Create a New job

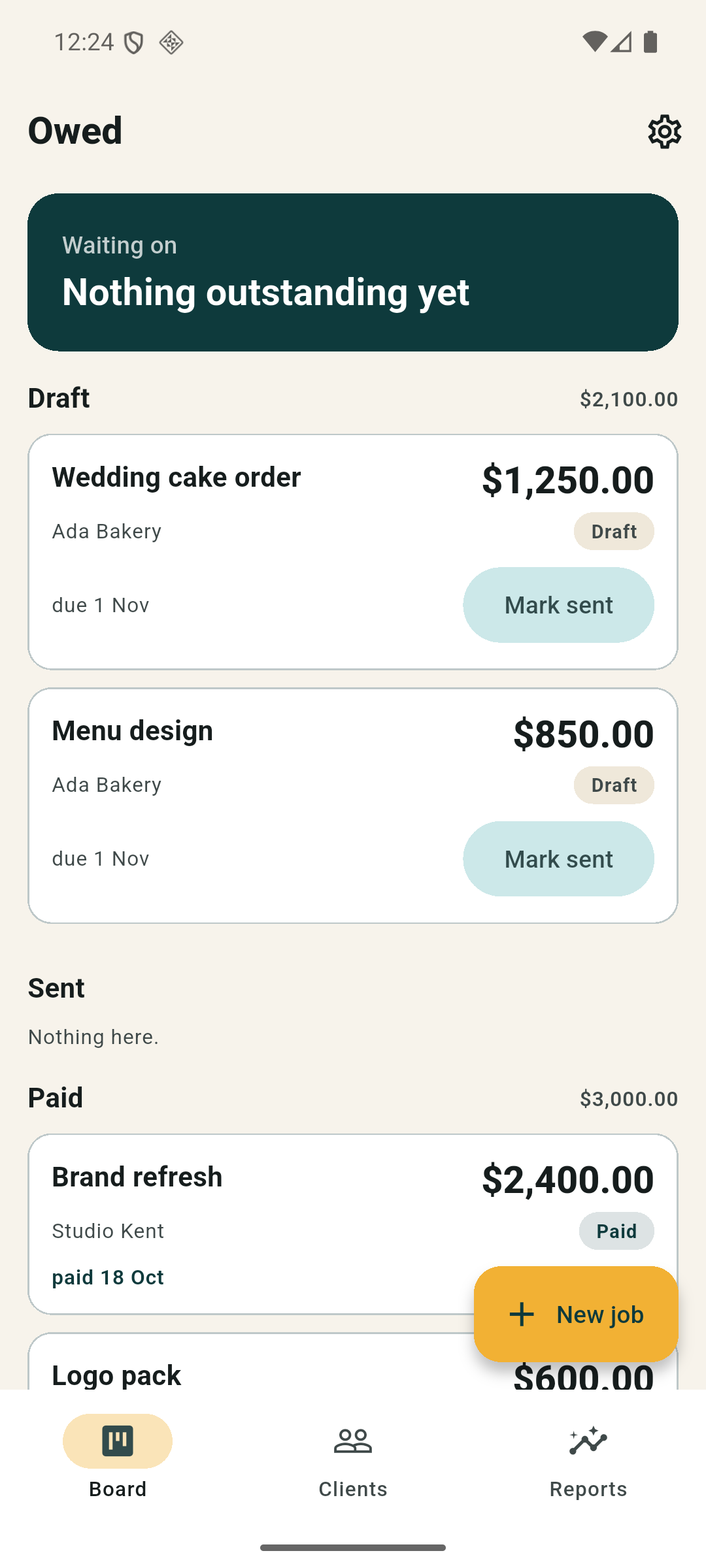click(x=576, y=1314)
